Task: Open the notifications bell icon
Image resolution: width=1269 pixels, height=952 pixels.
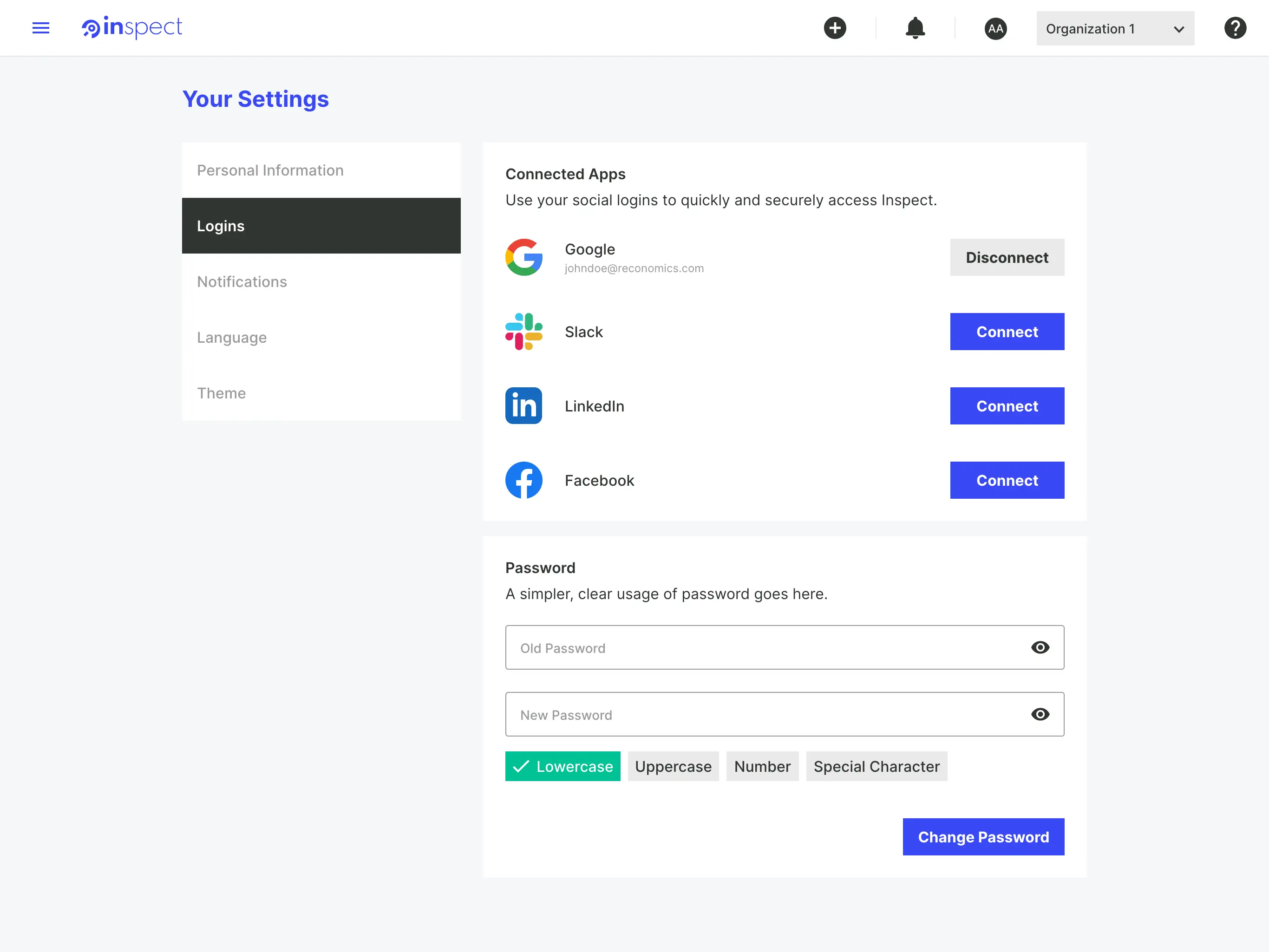Action: [x=915, y=28]
